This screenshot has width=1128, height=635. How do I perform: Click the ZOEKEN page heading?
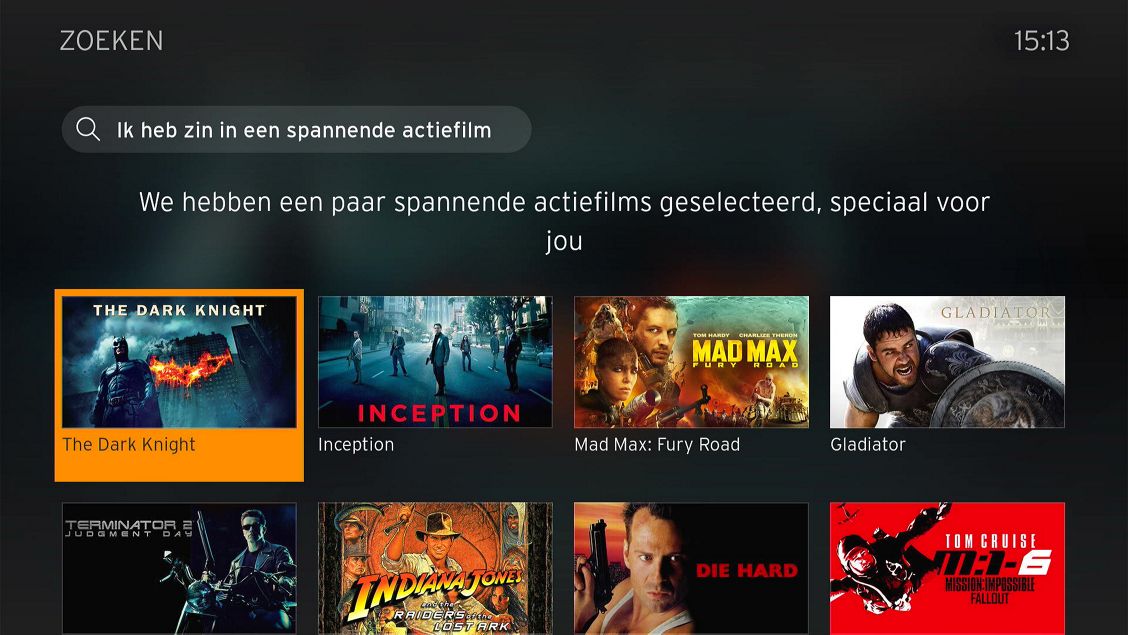112,40
